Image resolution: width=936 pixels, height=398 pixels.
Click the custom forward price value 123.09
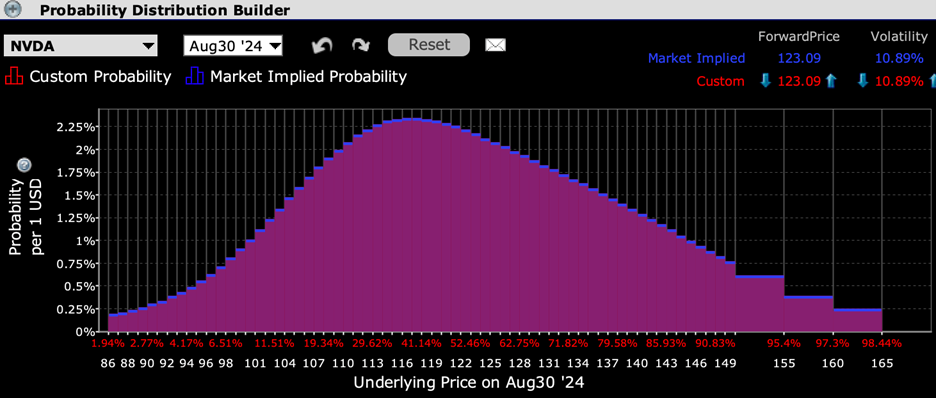point(799,82)
